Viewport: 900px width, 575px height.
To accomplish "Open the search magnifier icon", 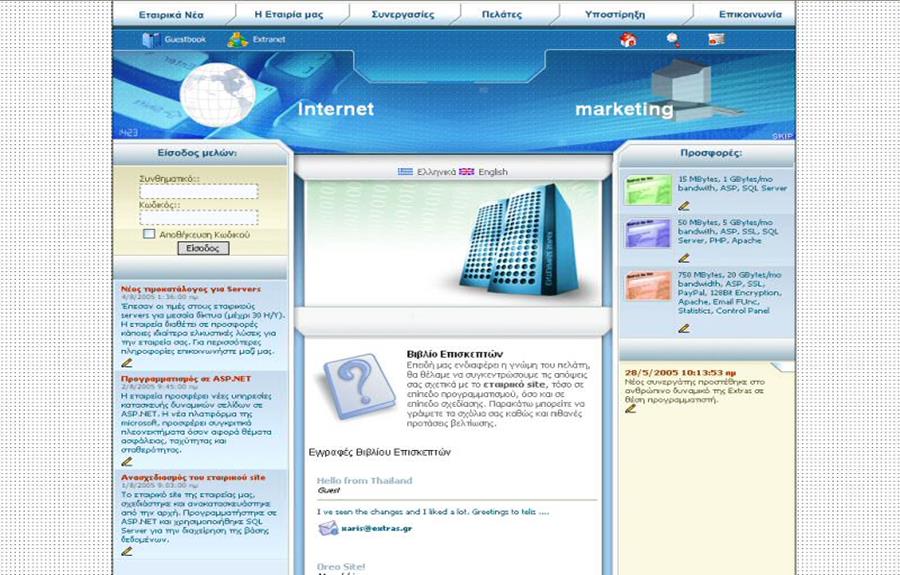I will coord(673,40).
